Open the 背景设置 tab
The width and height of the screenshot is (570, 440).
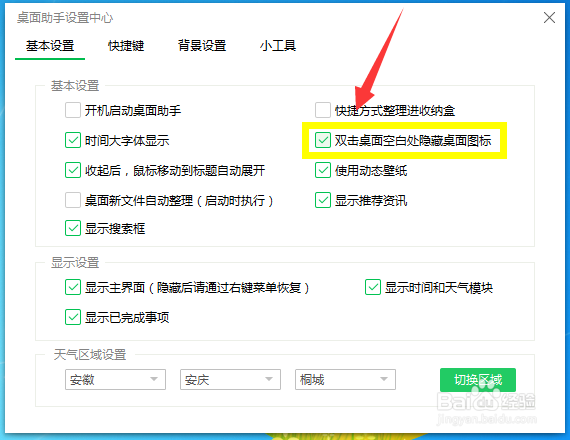[202, 46]
